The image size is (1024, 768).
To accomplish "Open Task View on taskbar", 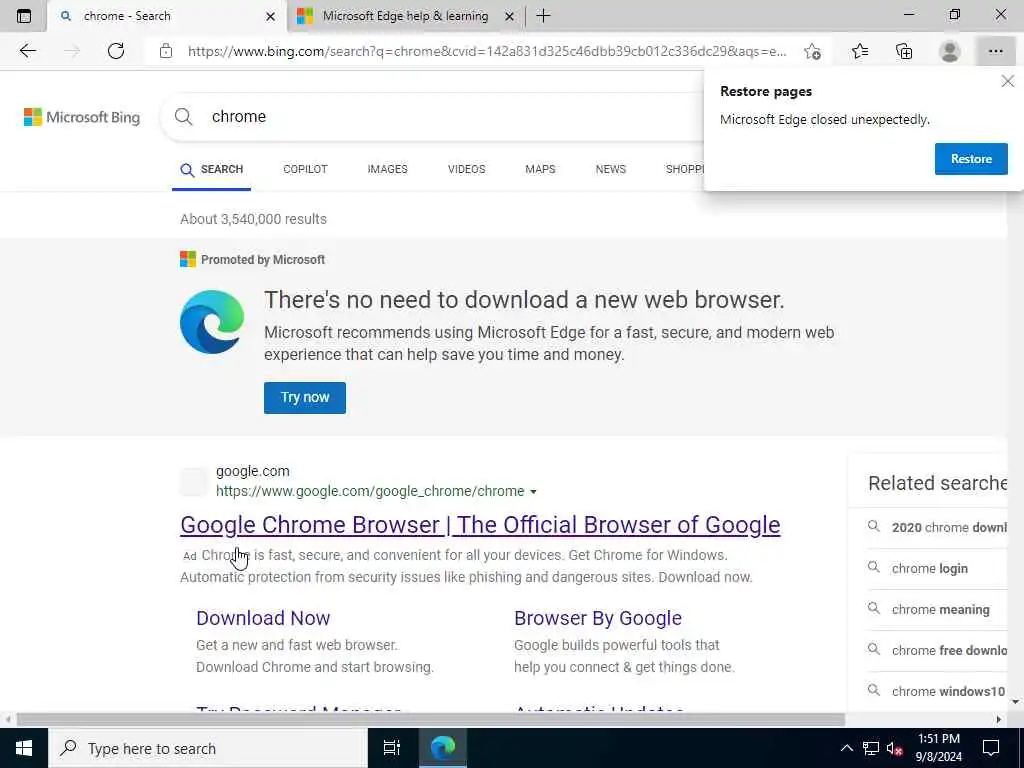I will pyautogui.click(x=391, y=748).
